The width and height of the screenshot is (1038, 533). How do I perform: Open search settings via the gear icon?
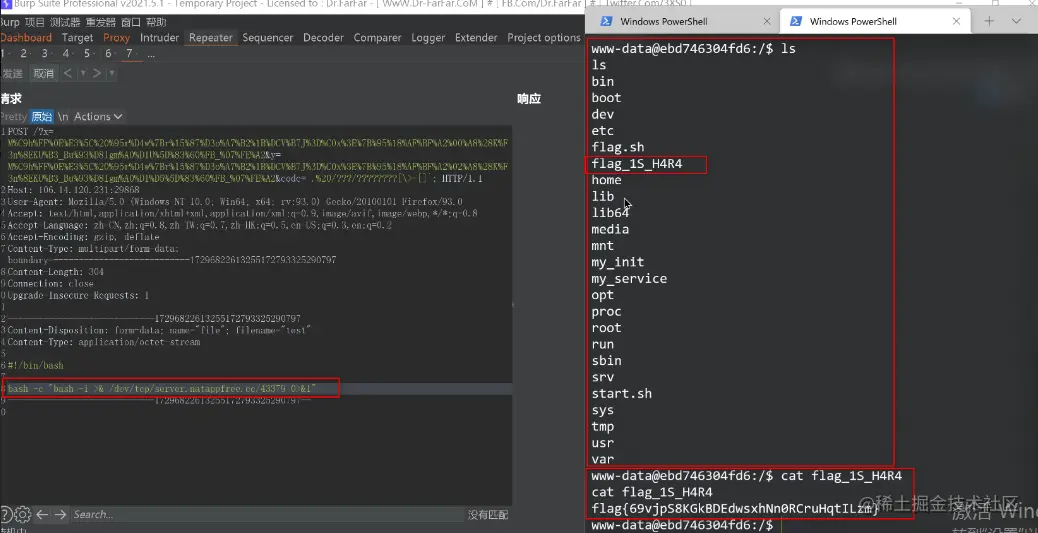click(23, 514)
